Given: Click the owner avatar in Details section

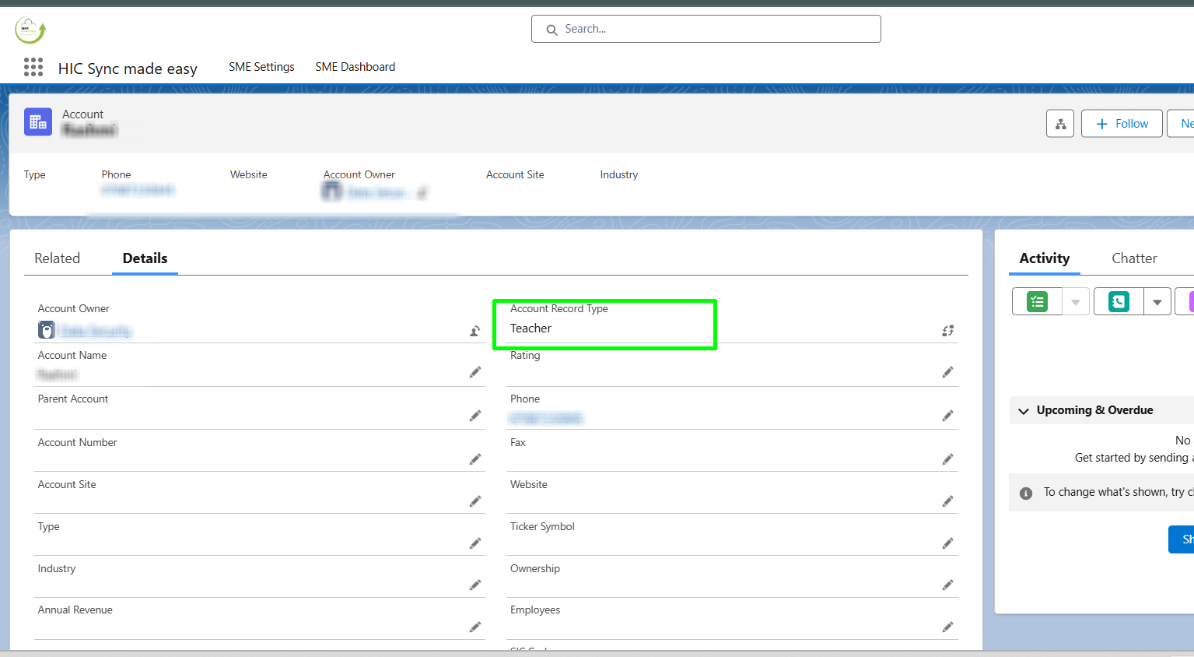Looking at the screenshot, I should click(x=46, y=330).
